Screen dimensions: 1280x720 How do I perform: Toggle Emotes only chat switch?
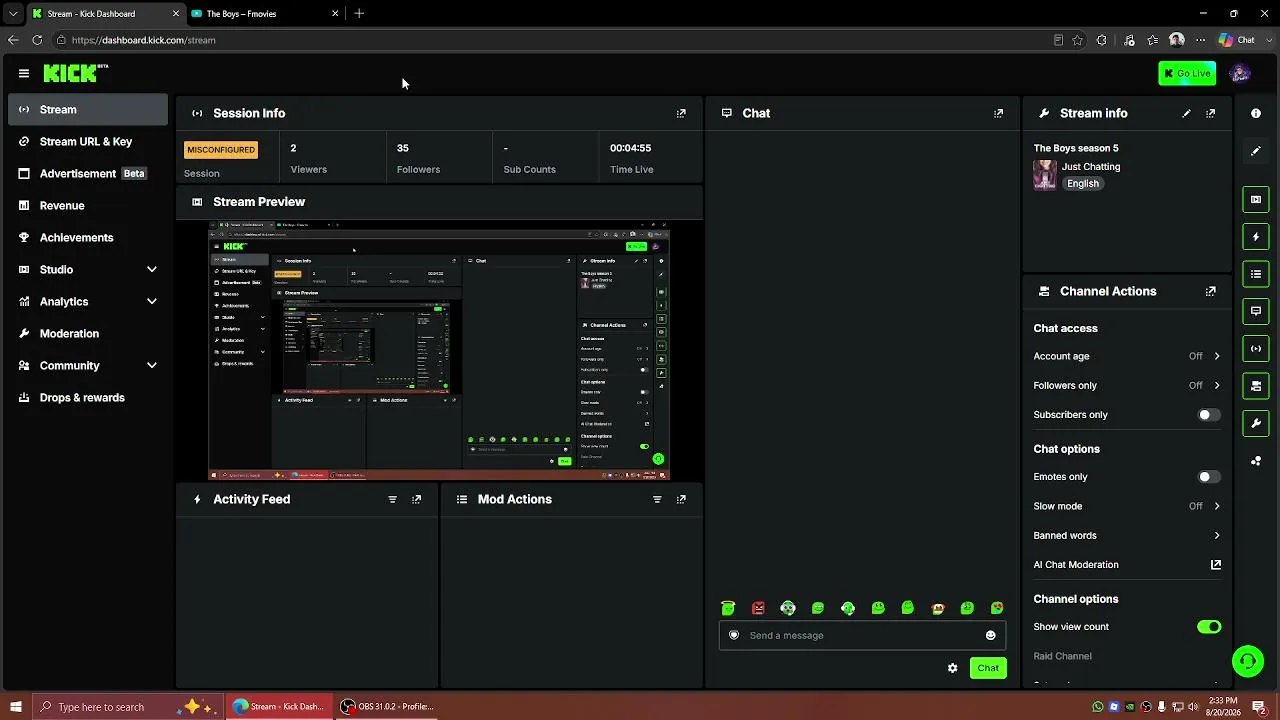point(1209,477)
